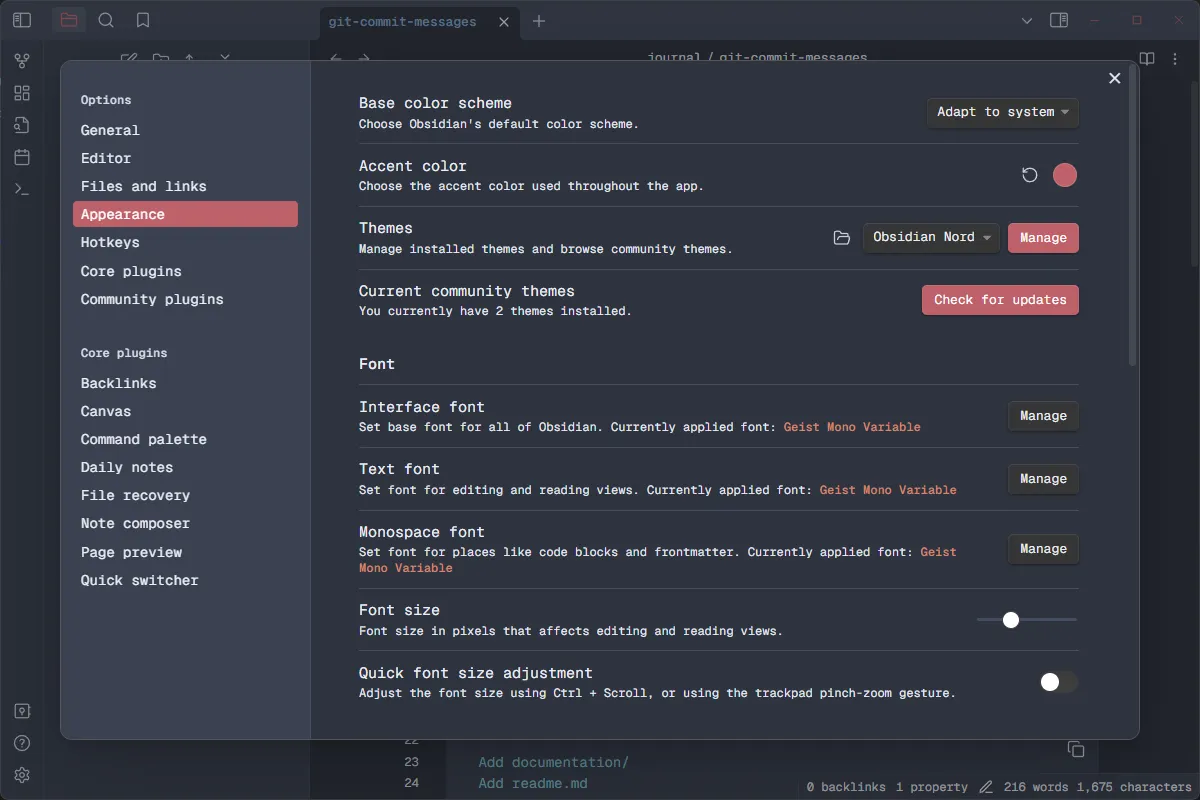1200x800 pixels.
Task: Open the Bookmarks pane
Action: tap(142, 20)
